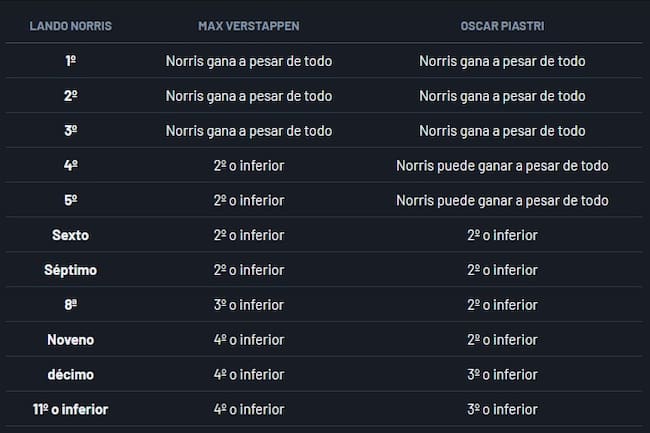Click the OSCAR PIASTRI column header

pos(502,25)
